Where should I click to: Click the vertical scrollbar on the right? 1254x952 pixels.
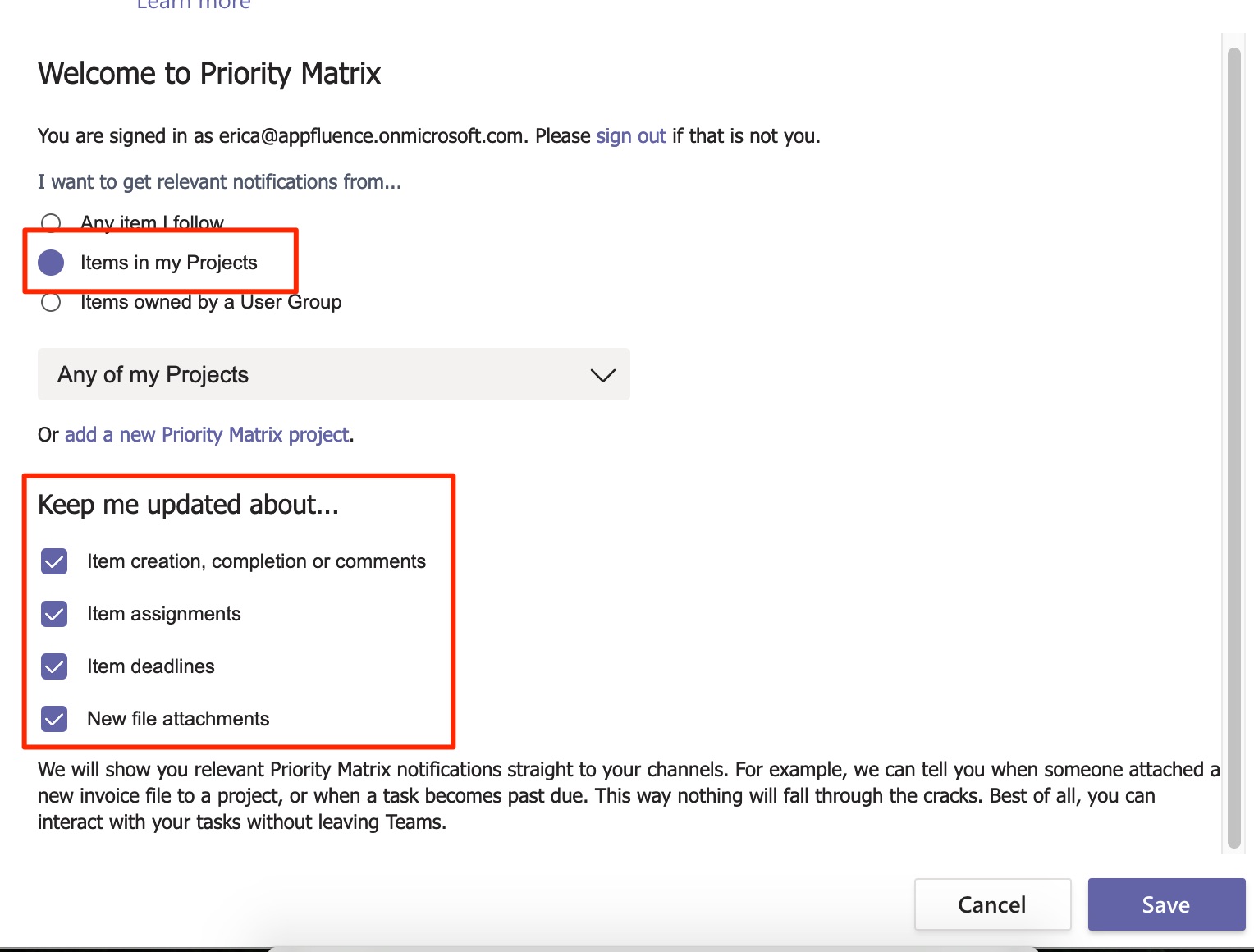pyautogui.click(x=1233, y=443)
